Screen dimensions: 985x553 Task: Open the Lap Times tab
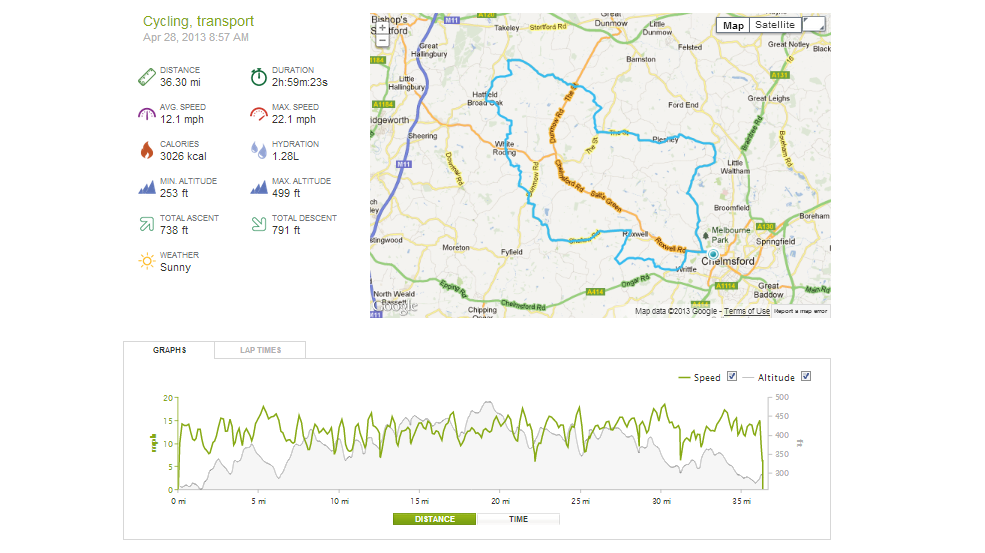coord(260,350)
